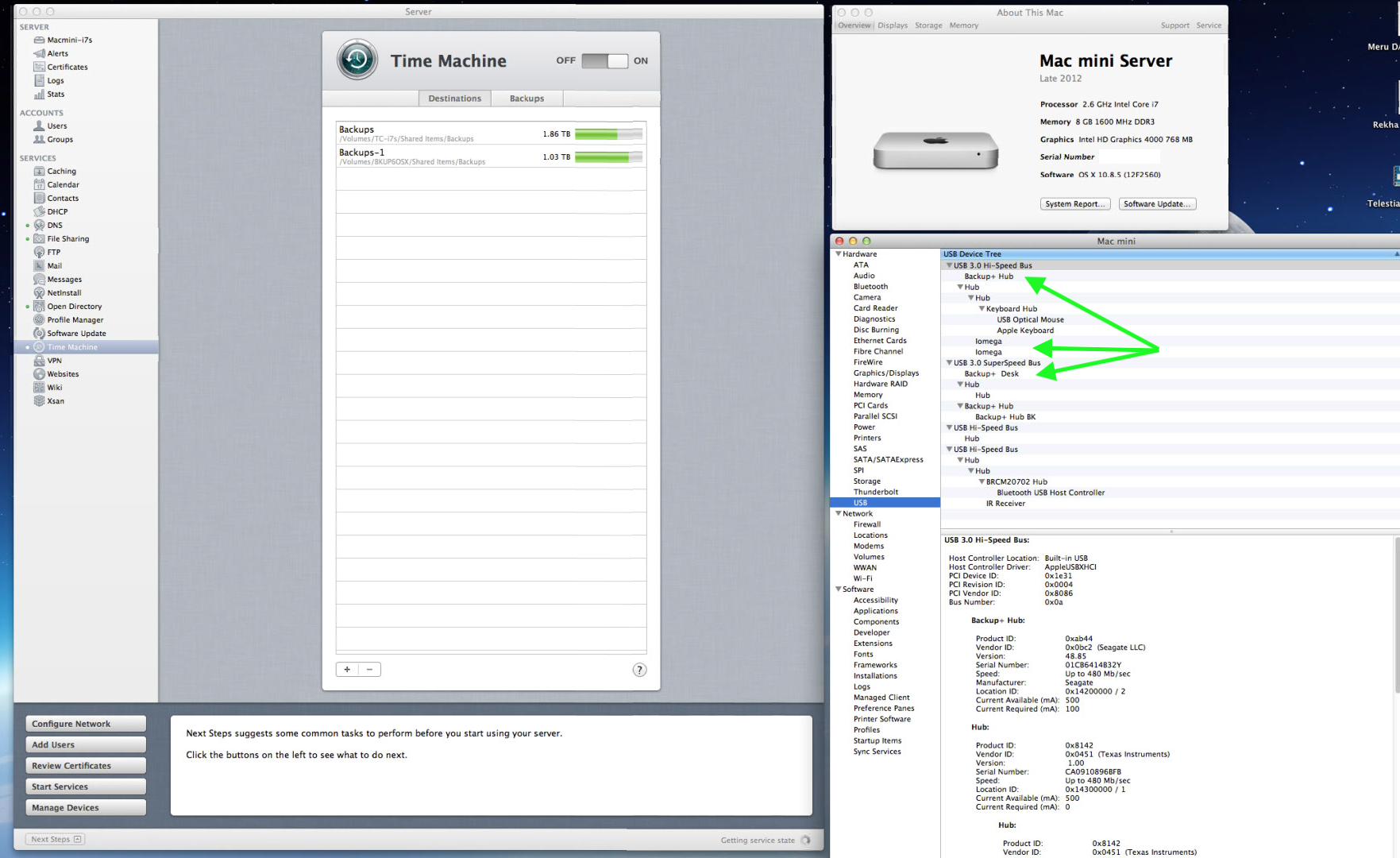Viewport: 1400px width, 858px height.
Task: Click the Start Services button
Action: 86,786
